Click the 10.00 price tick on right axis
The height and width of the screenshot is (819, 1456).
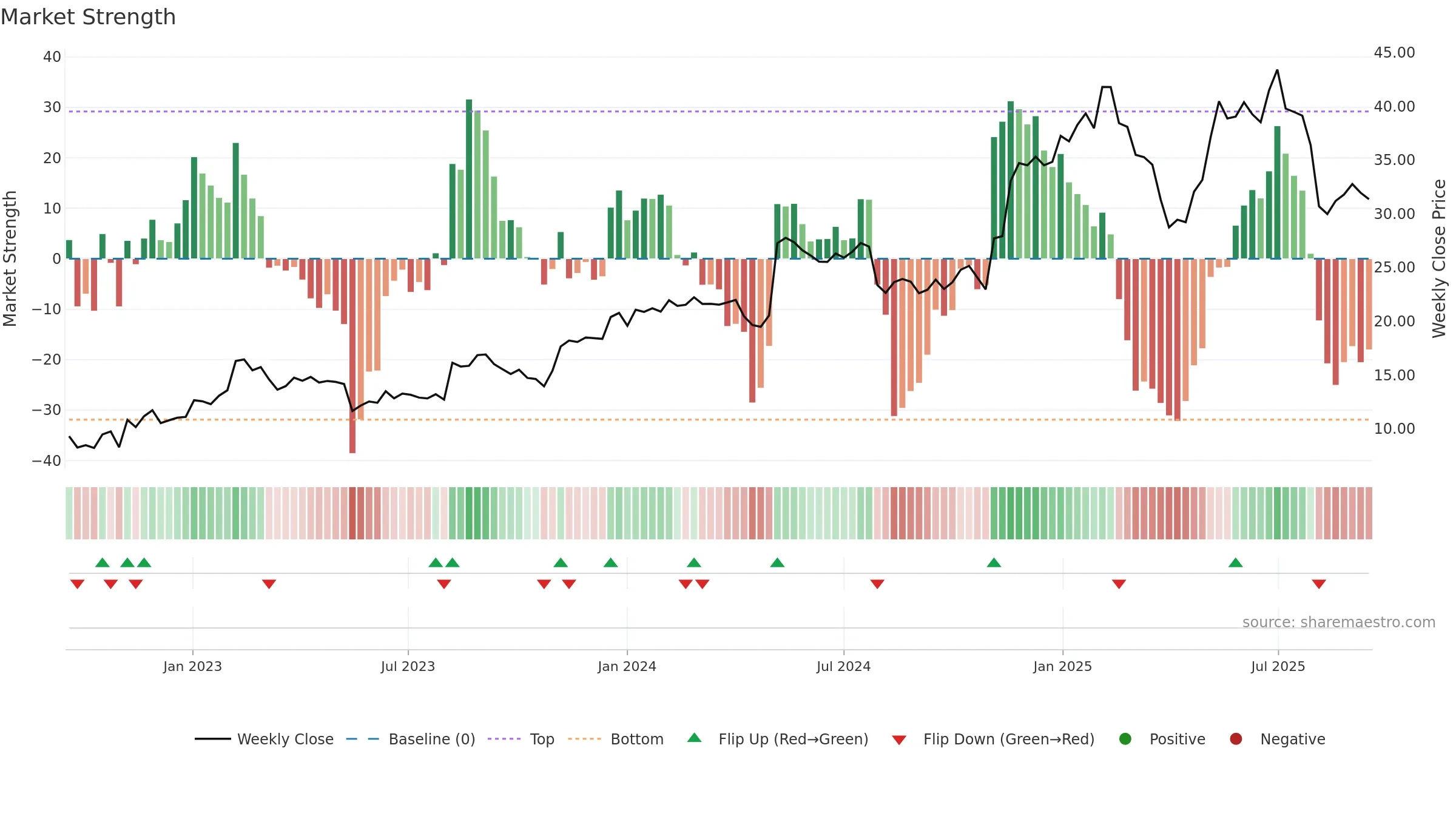(x=1394, y=428)
